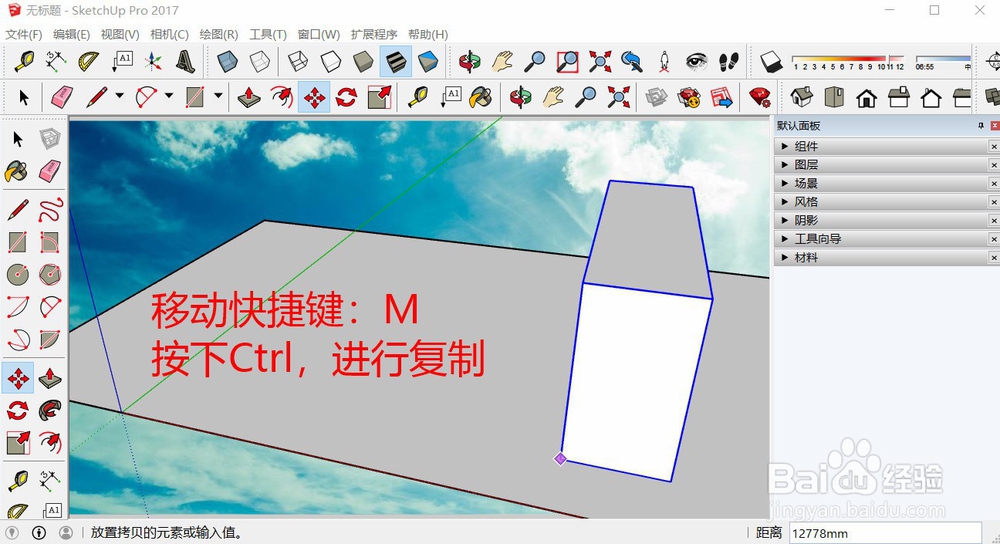Open the 视图(V) menu
This screenshot has width=1000, height=544.
point(120,34)
